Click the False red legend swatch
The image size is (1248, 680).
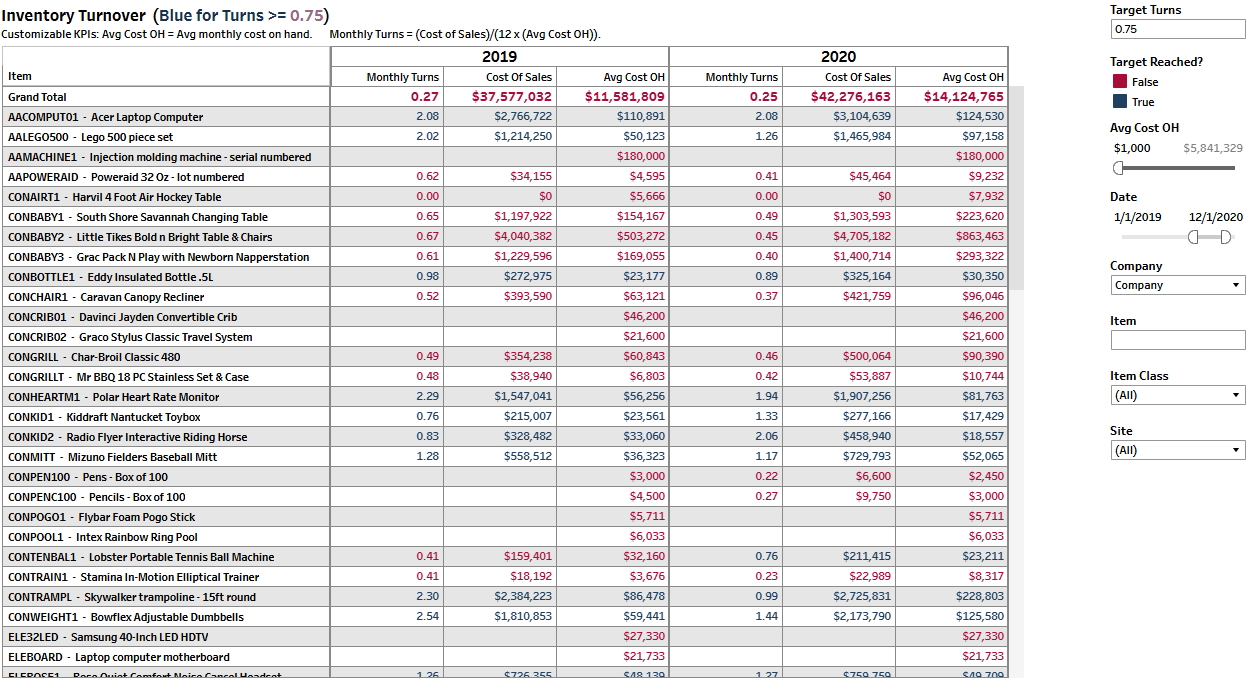pyautogui.click(x=1119, y=82)
